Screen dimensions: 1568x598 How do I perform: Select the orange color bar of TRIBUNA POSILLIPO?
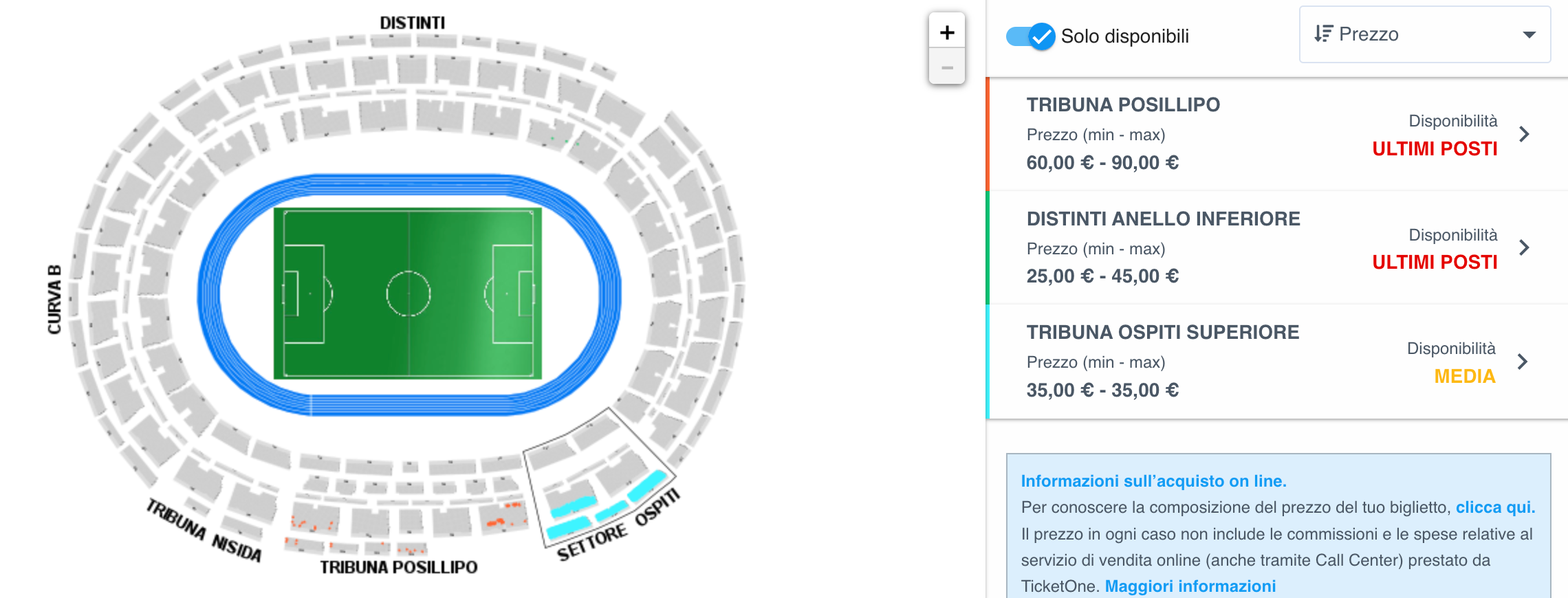click(989, 135)
